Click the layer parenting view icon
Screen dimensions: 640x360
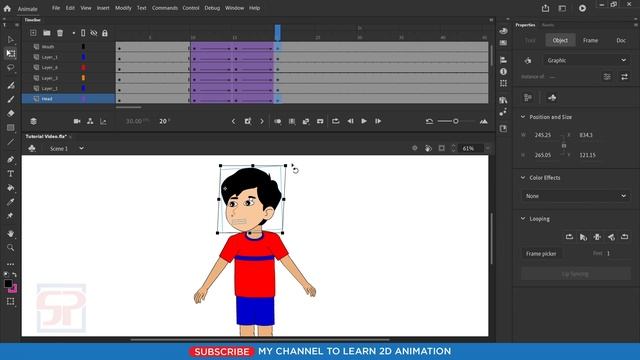tap(90, 121)
